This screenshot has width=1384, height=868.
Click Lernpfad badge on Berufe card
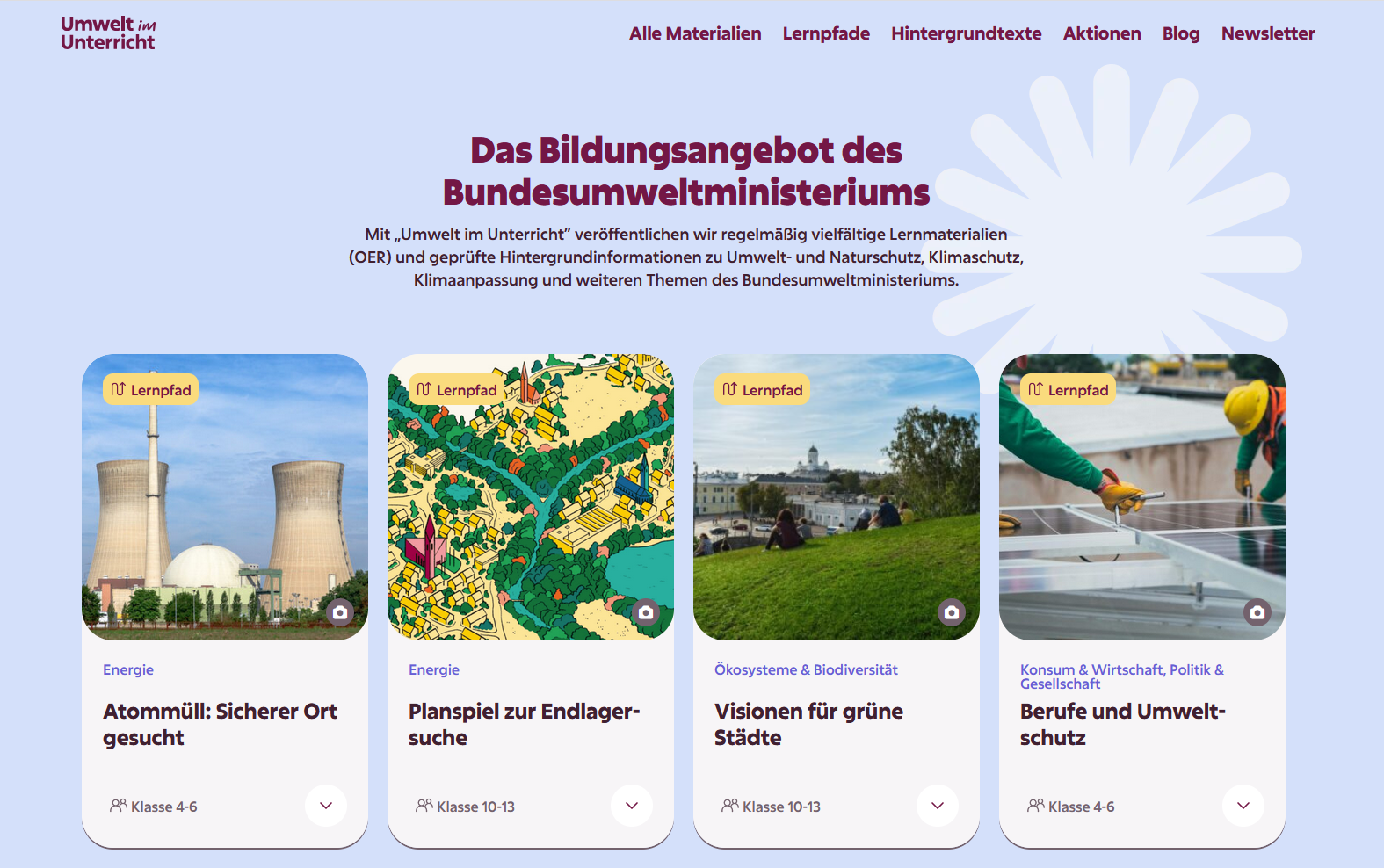(1069, 390)
